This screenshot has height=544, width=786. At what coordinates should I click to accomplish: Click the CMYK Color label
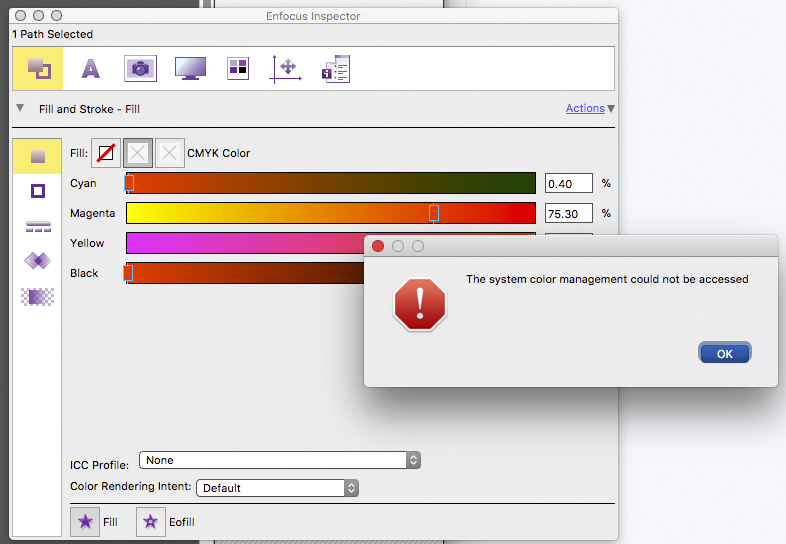219,153
